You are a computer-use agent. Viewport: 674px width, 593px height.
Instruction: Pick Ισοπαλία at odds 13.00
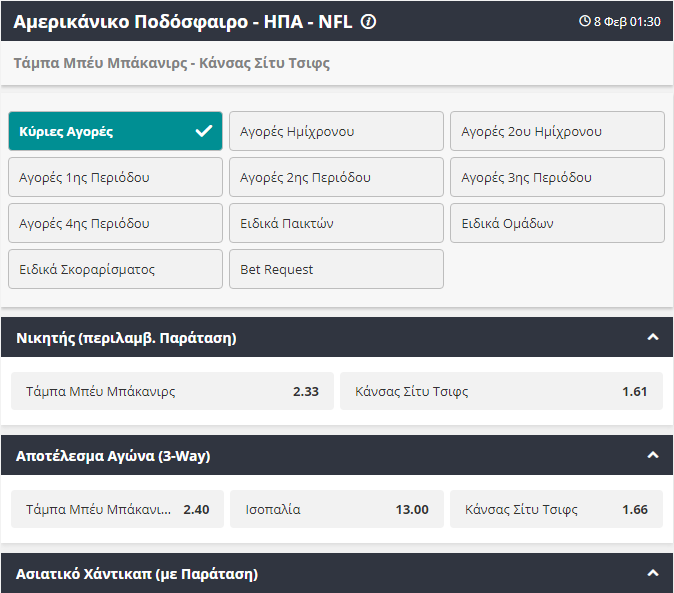[336, 509]
